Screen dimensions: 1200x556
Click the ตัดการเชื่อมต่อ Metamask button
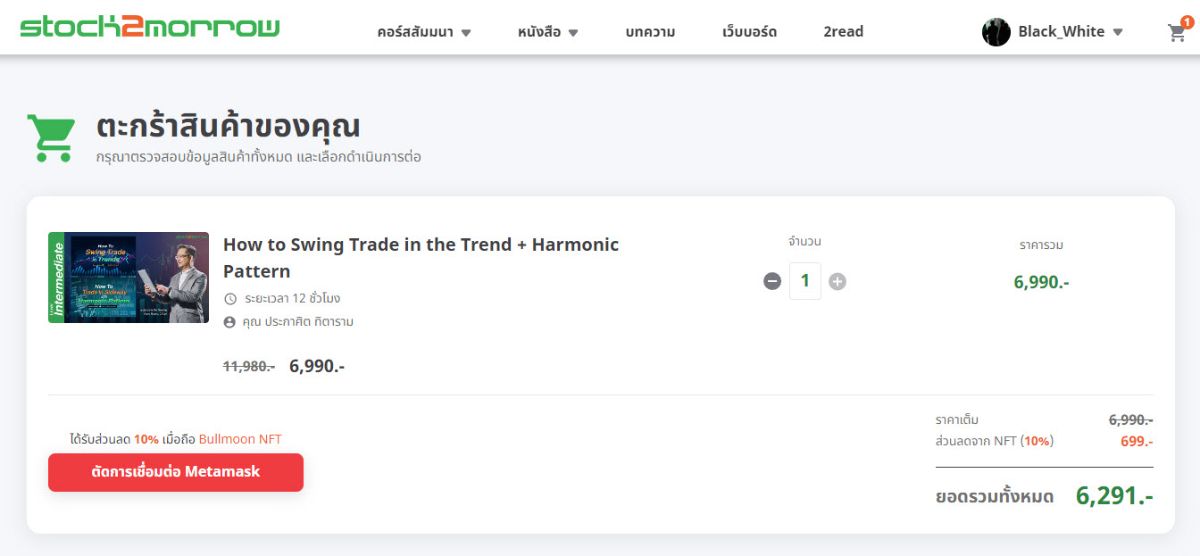point(176,472)
